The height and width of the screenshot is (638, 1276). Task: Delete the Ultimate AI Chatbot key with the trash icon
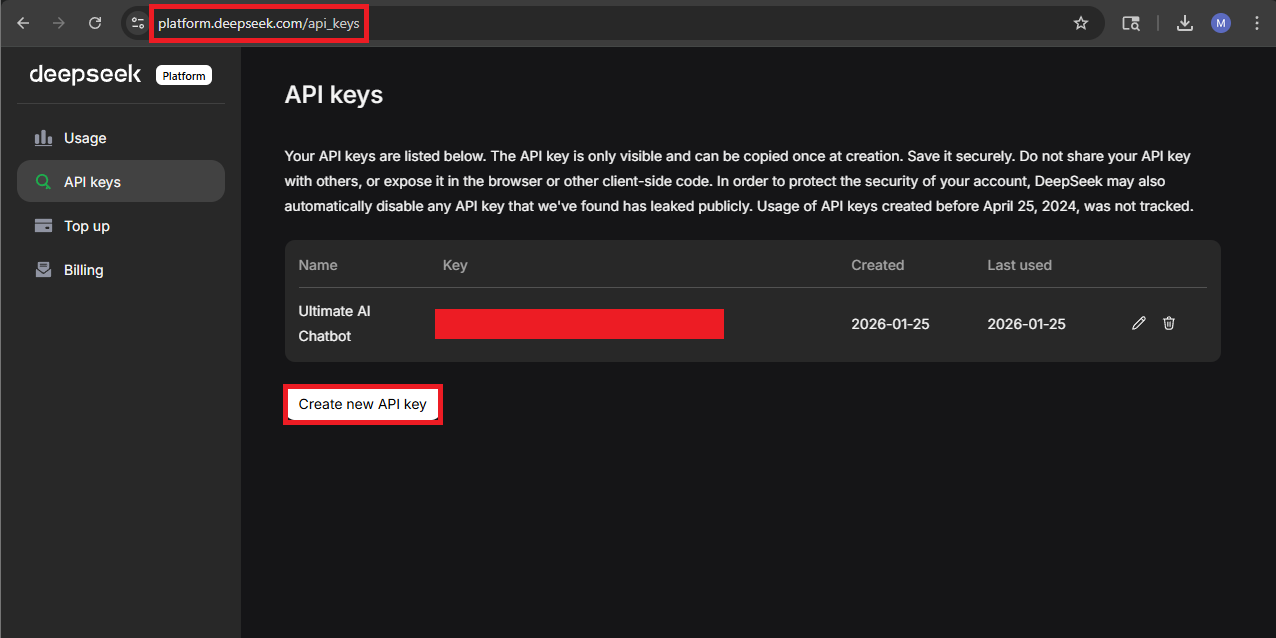pos(1169,323)
